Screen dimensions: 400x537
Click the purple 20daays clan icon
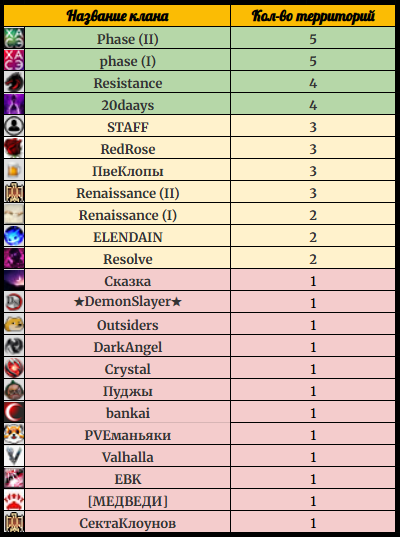(x=14, y=104)
